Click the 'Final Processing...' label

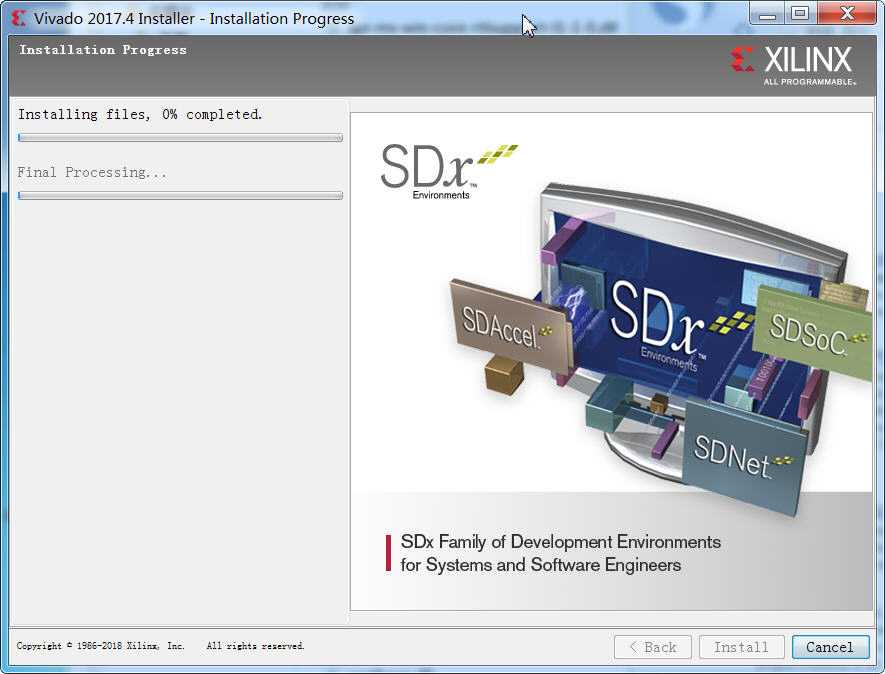coord(92,172)
